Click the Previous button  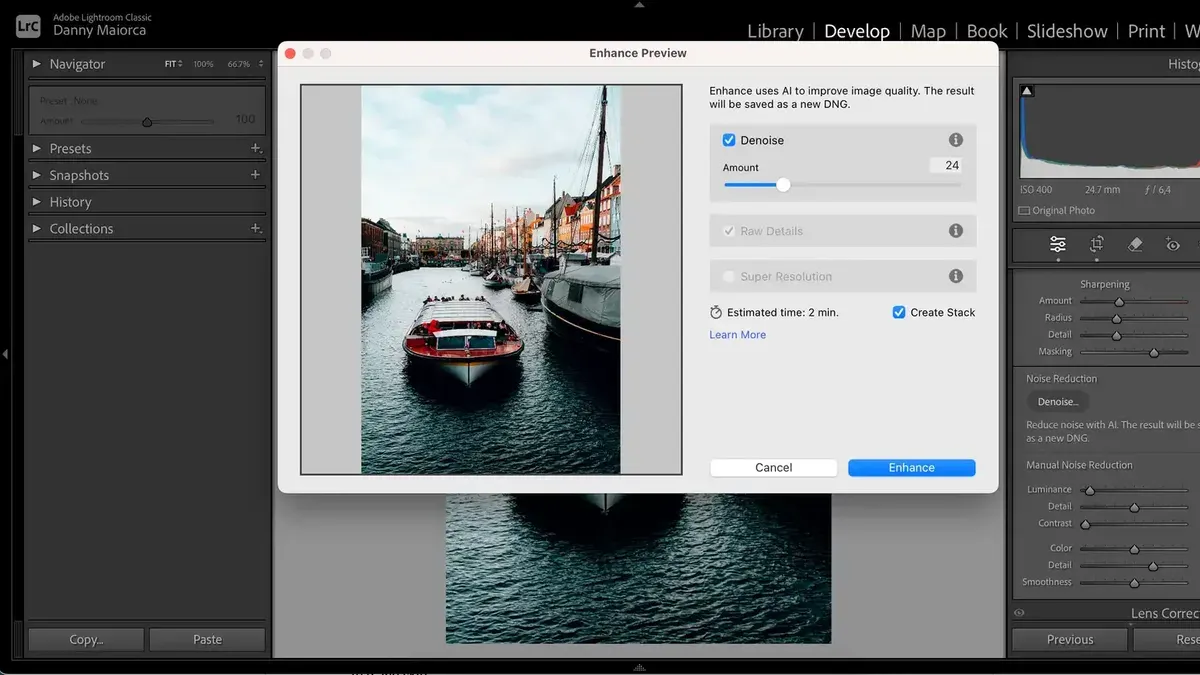1070,639
